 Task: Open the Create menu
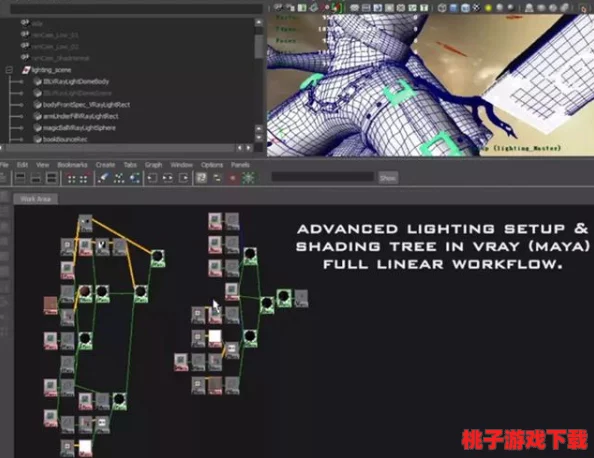pyautogui.click(x=105, y=165)
